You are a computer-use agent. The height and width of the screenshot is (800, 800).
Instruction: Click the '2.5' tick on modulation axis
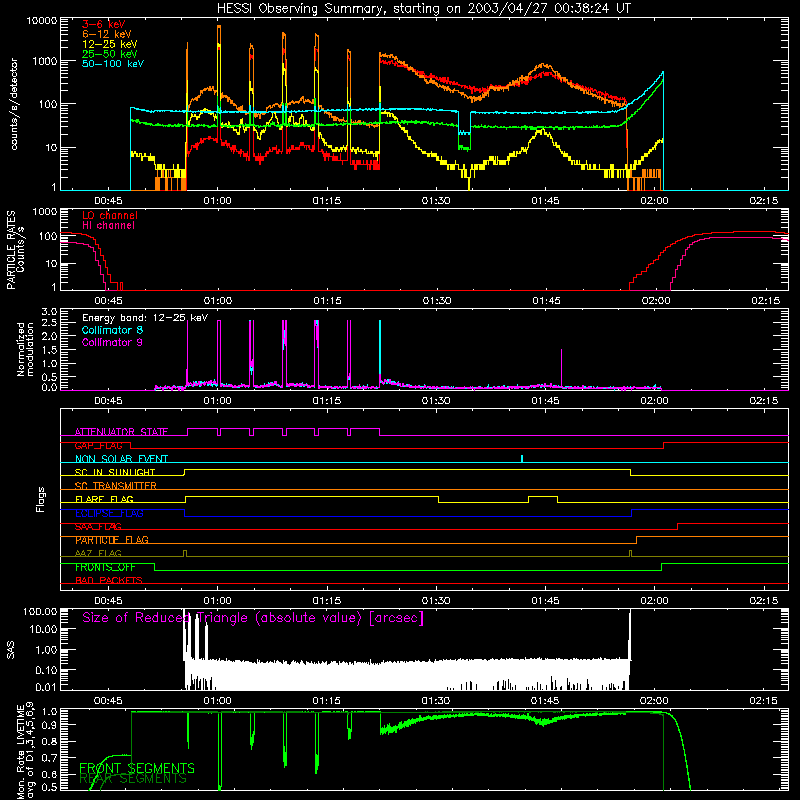pyautogui.click(x=49, y=324)
